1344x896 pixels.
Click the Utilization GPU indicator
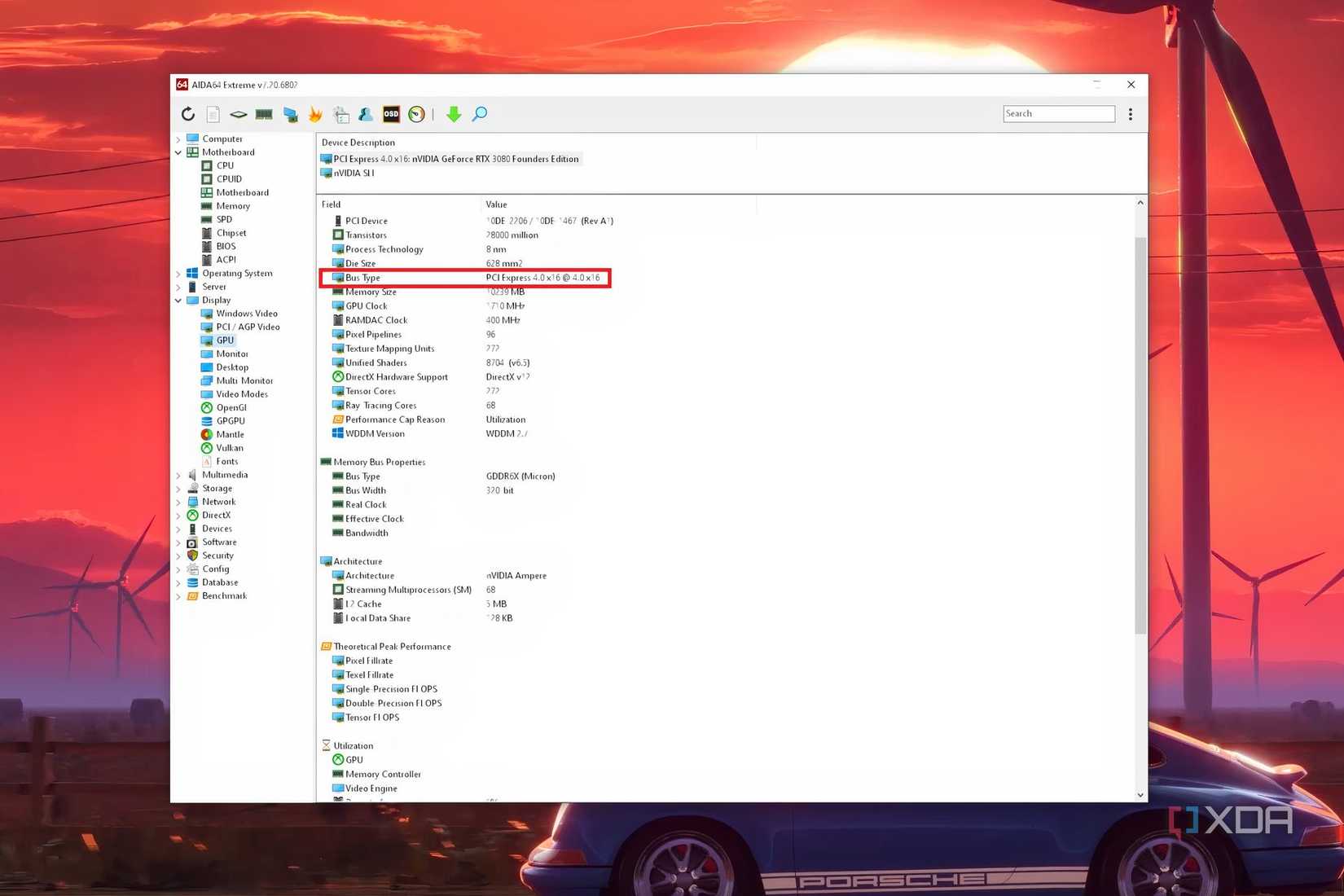354,759
